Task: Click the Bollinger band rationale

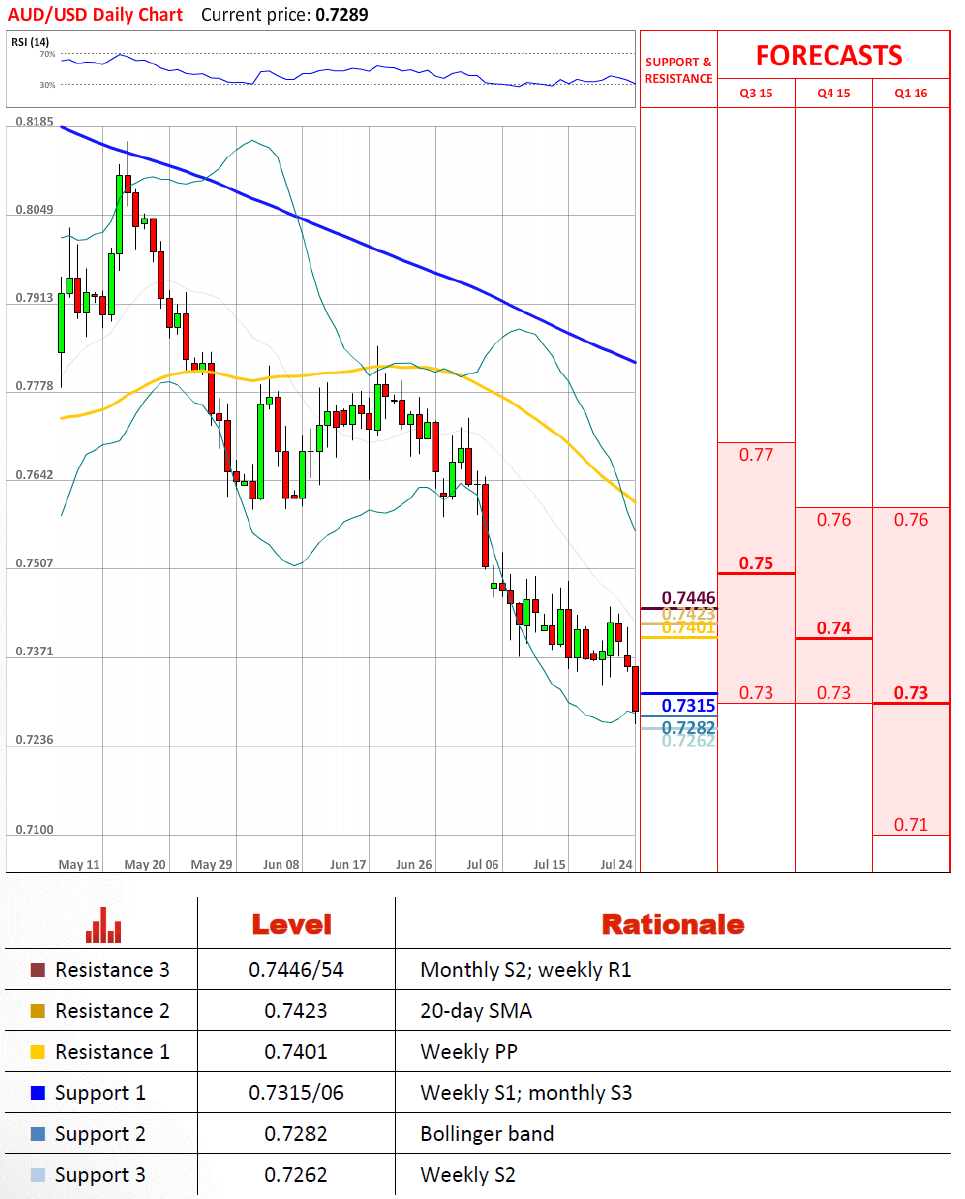Action: coord(487,1134)
